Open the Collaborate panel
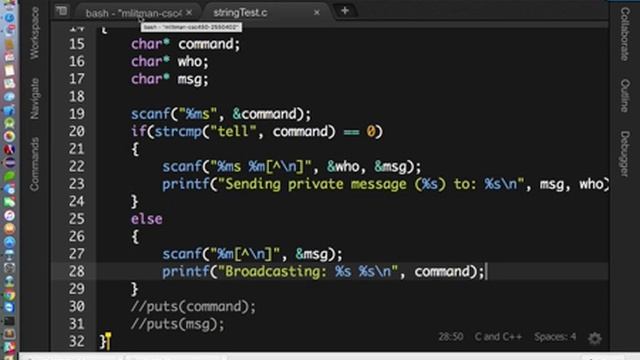Viewport: 640px width, 360px height. pyautogui.click(x=624, y=34)
